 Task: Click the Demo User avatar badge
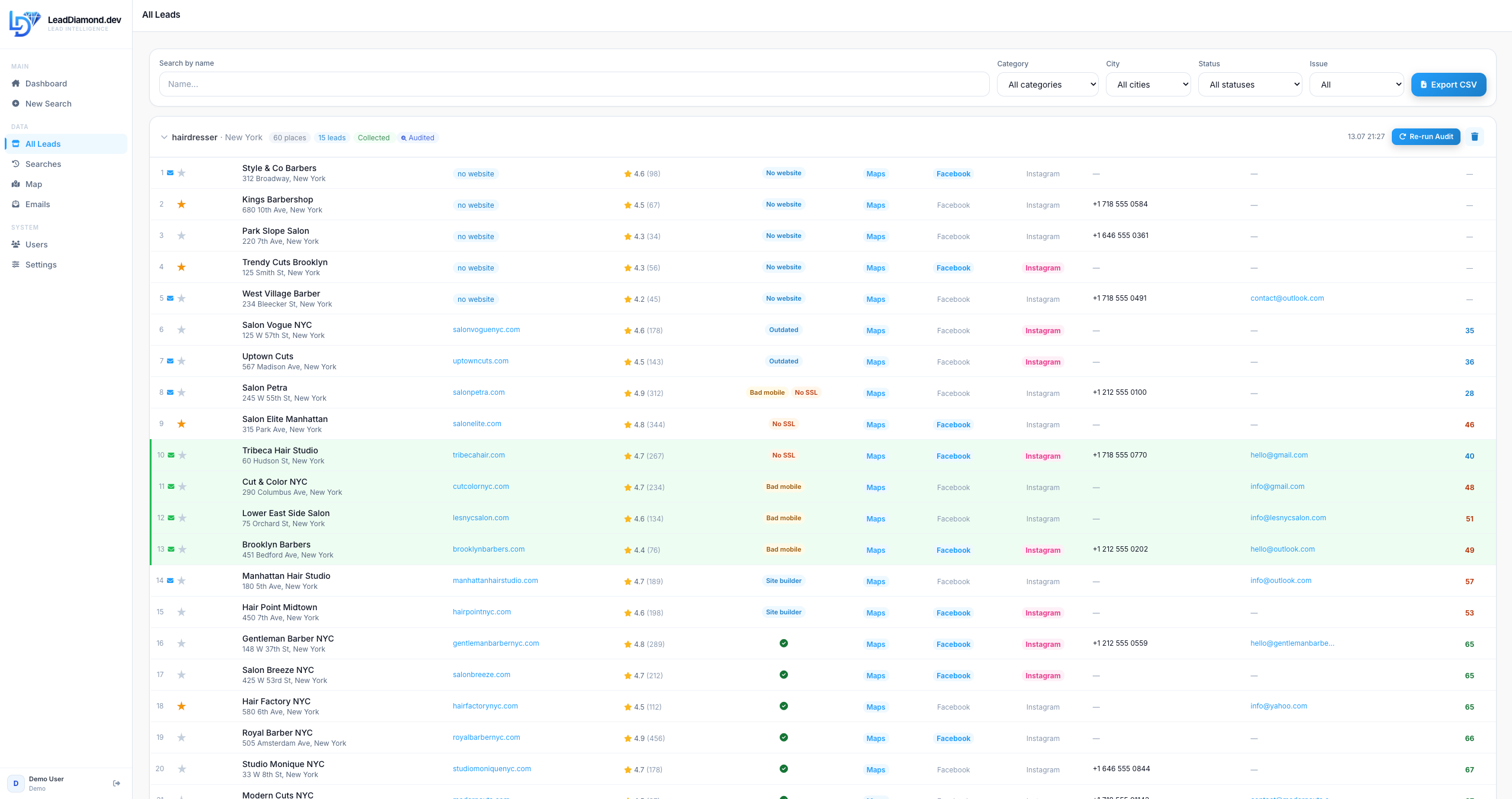tap(16, 783)
